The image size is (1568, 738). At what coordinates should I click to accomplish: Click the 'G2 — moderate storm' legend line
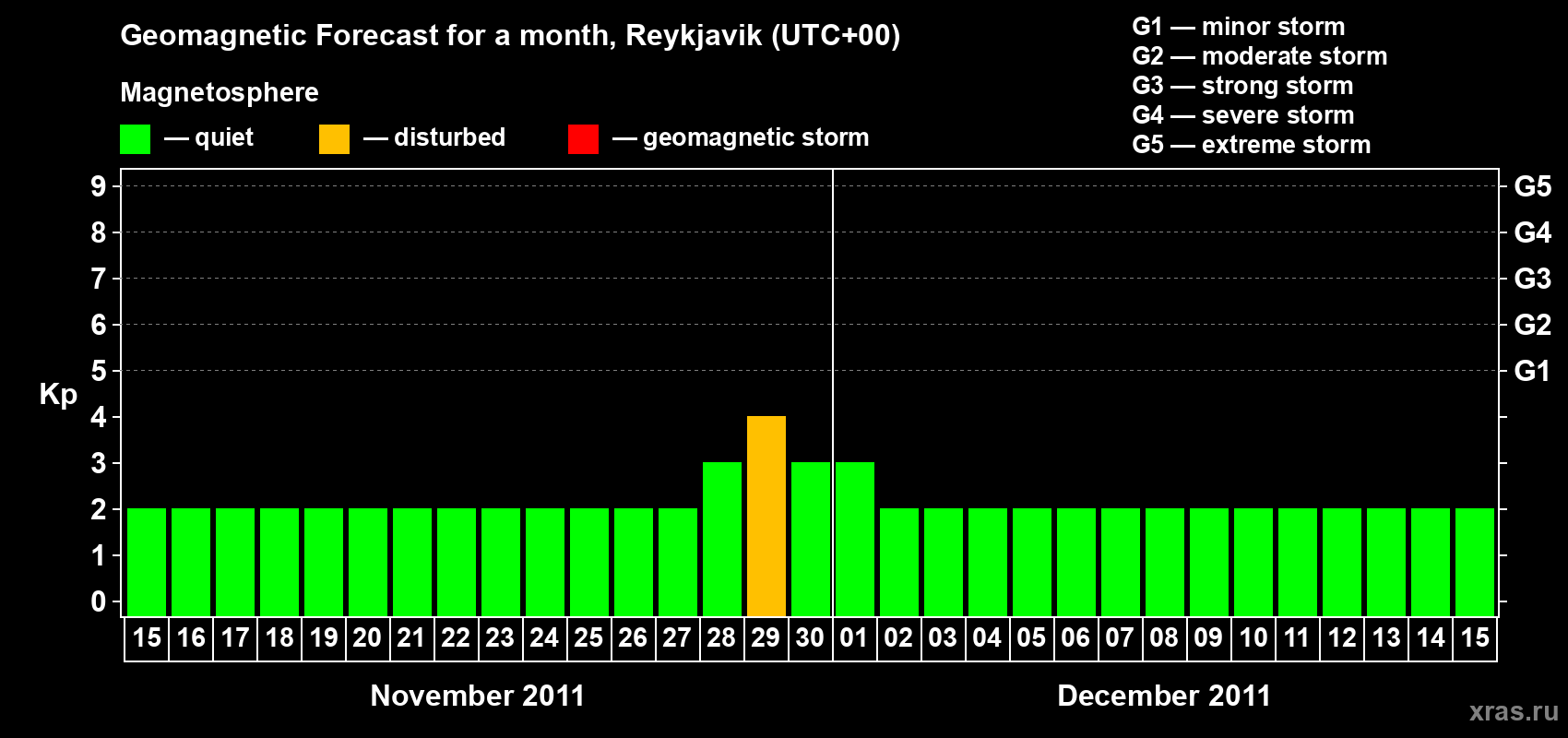(1259, 56)
